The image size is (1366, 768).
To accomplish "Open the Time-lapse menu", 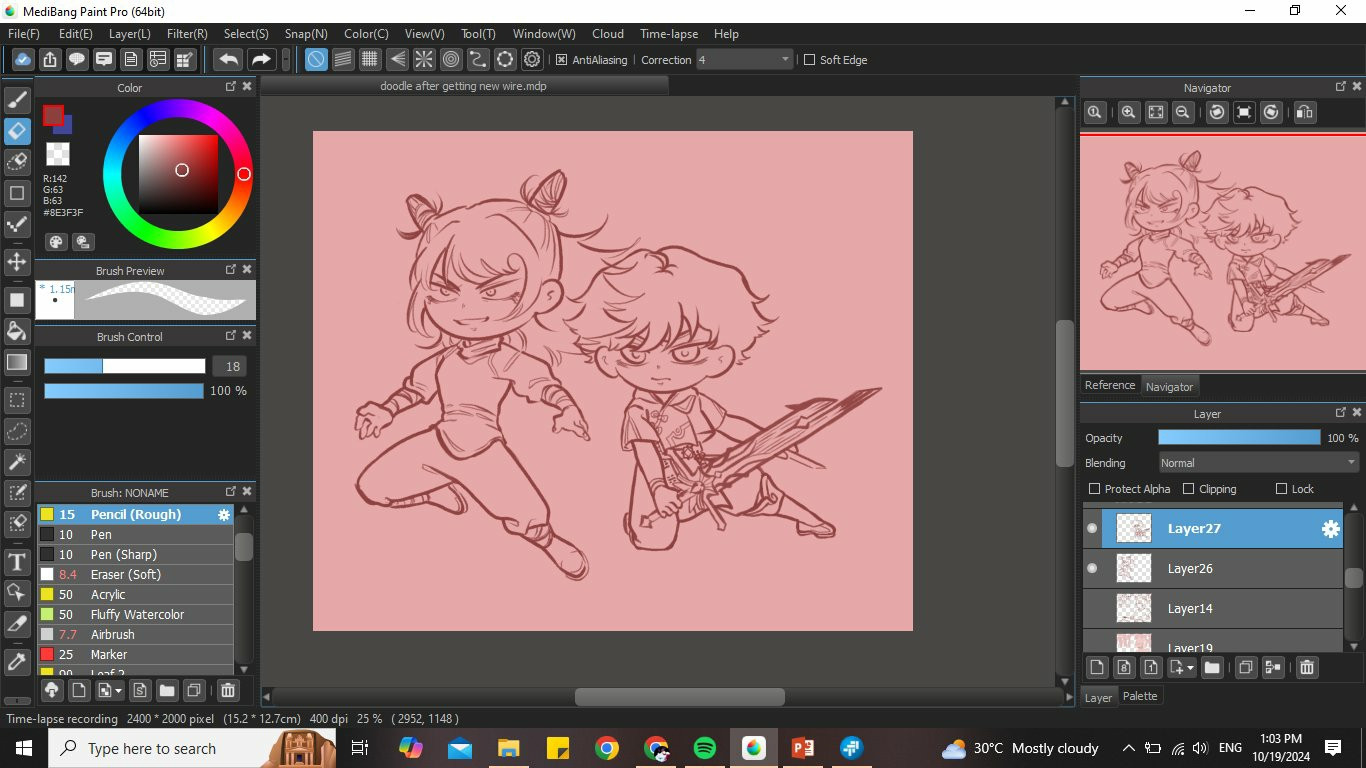I will (x=669, y=34).
